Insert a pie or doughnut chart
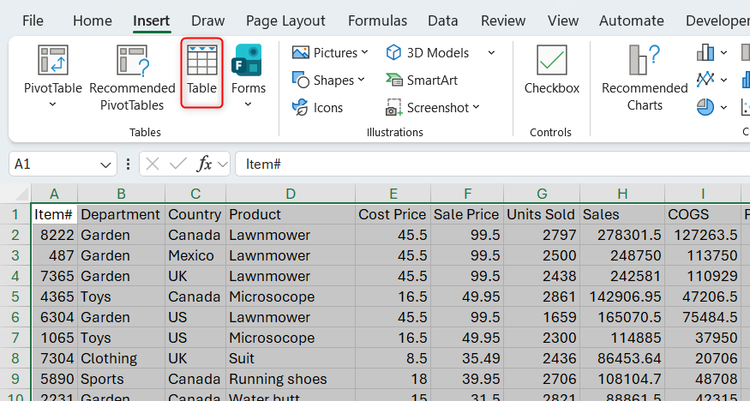The image size is (750, 401). coord(705,107)
